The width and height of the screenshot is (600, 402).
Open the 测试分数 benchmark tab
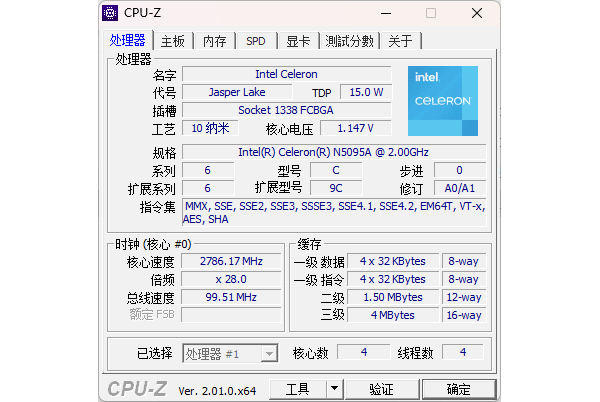click(x=349, y=41)
